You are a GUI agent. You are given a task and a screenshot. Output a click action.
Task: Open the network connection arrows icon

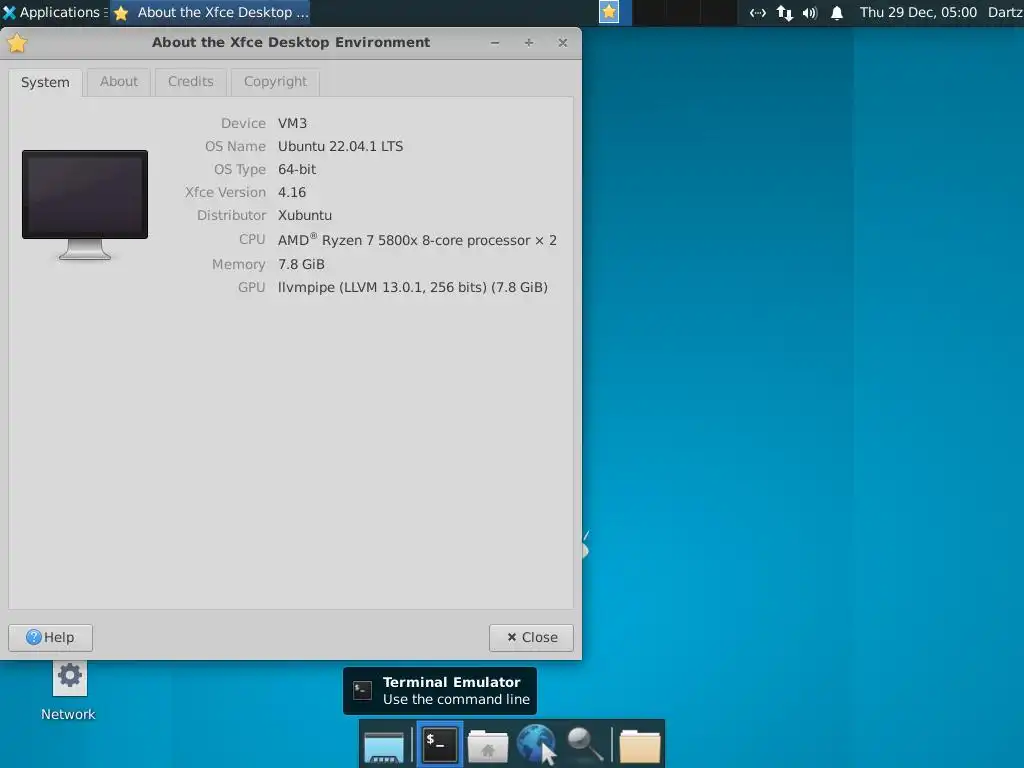tap(758, 12)
